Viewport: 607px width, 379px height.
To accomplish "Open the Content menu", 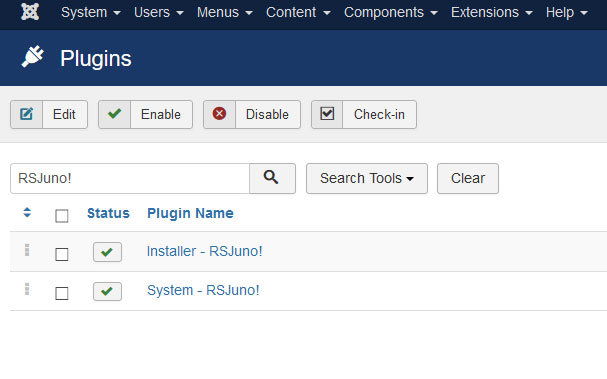I will point(298,12).
